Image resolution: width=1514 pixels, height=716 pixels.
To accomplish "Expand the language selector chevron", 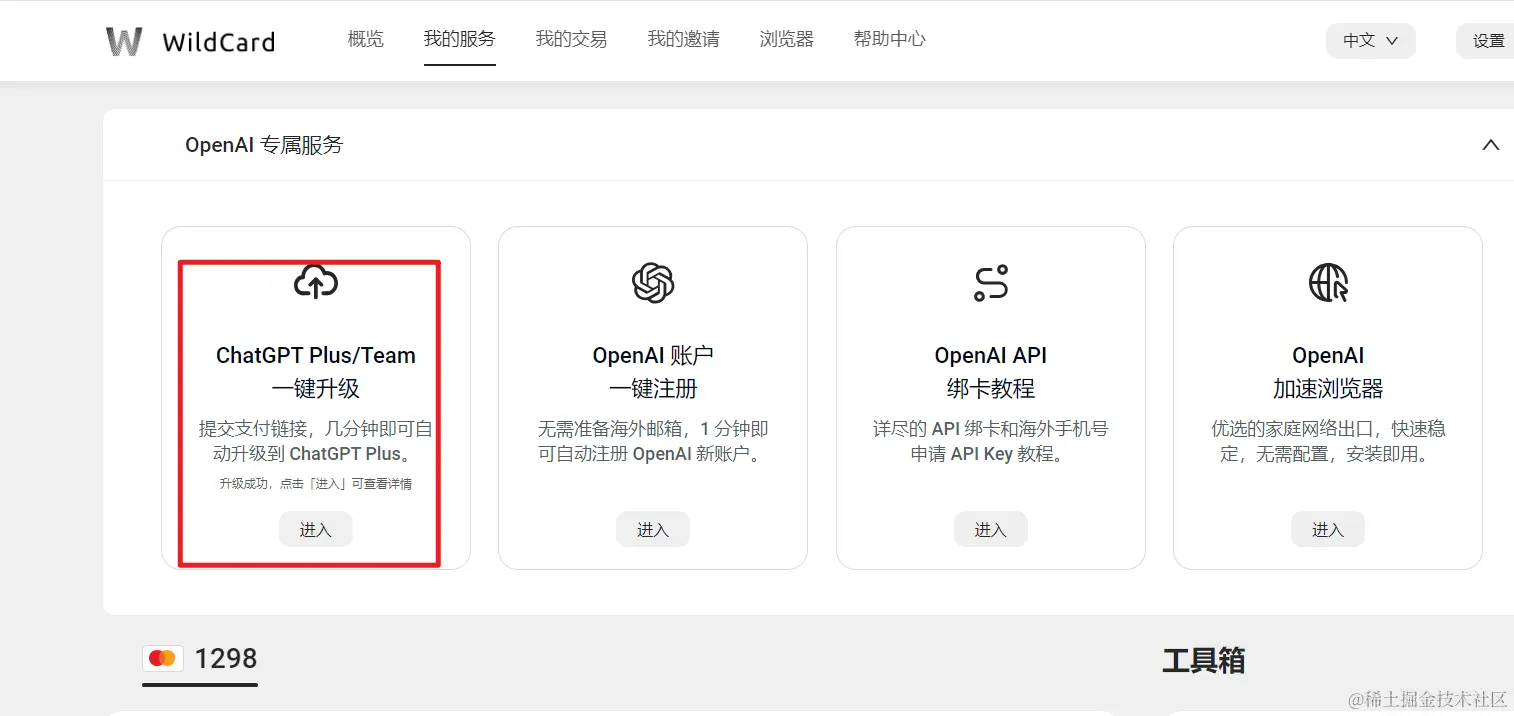I will [1392, 43].
